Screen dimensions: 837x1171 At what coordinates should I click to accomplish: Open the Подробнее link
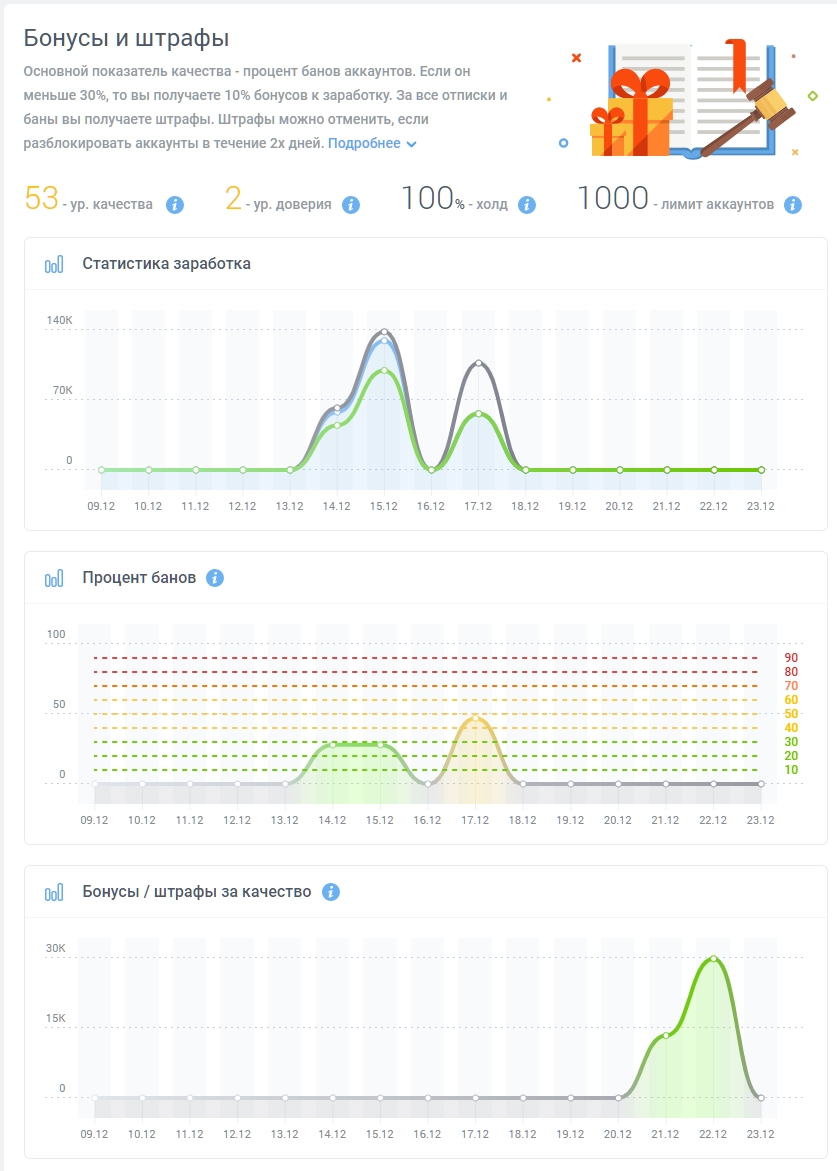pos(364,143)
